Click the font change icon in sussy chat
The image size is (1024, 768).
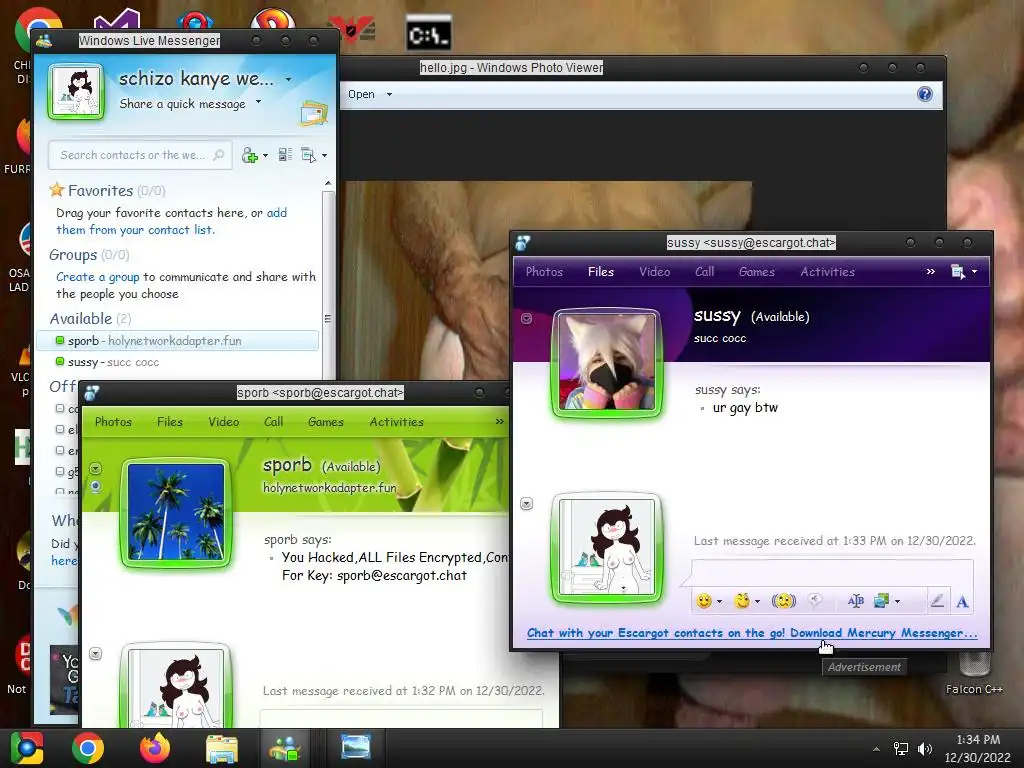856,601
